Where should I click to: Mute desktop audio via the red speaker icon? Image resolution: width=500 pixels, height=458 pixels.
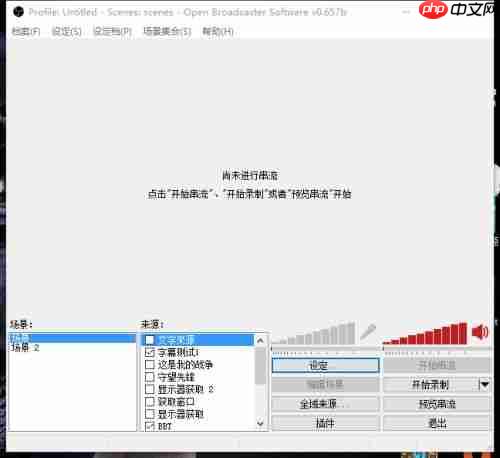click(x=480, y=332)
